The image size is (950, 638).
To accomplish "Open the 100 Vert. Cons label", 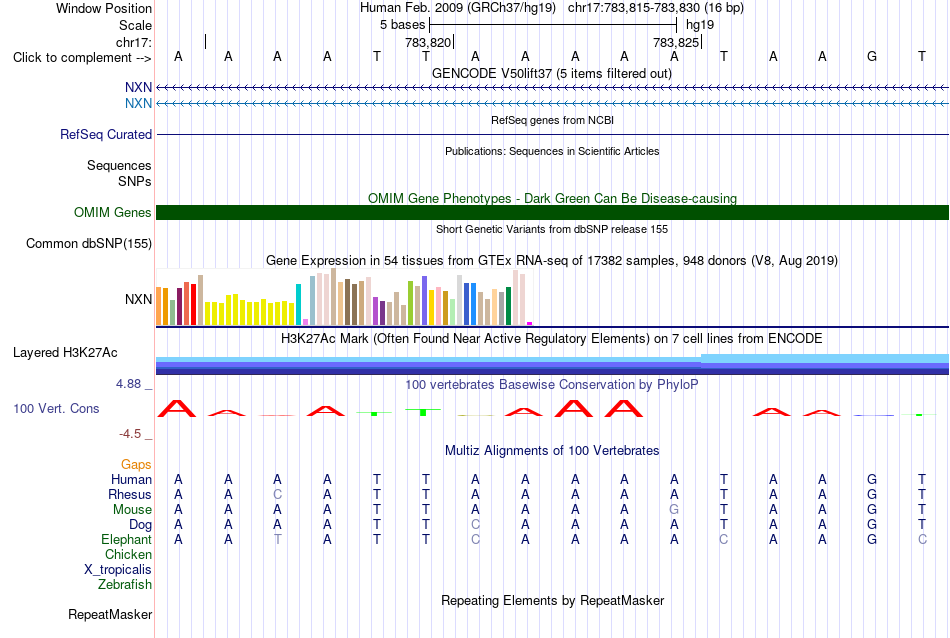I will (x=56, y=408).
